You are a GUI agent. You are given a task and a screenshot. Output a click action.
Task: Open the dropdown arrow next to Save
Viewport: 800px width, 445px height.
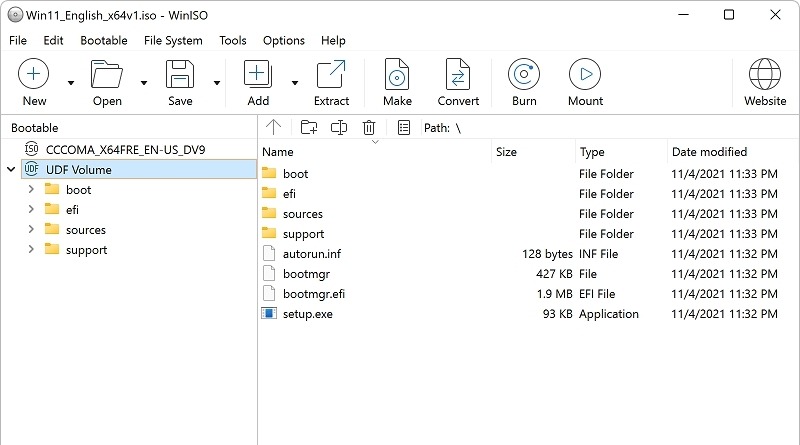pyautogui.click(x=217, y=83)
